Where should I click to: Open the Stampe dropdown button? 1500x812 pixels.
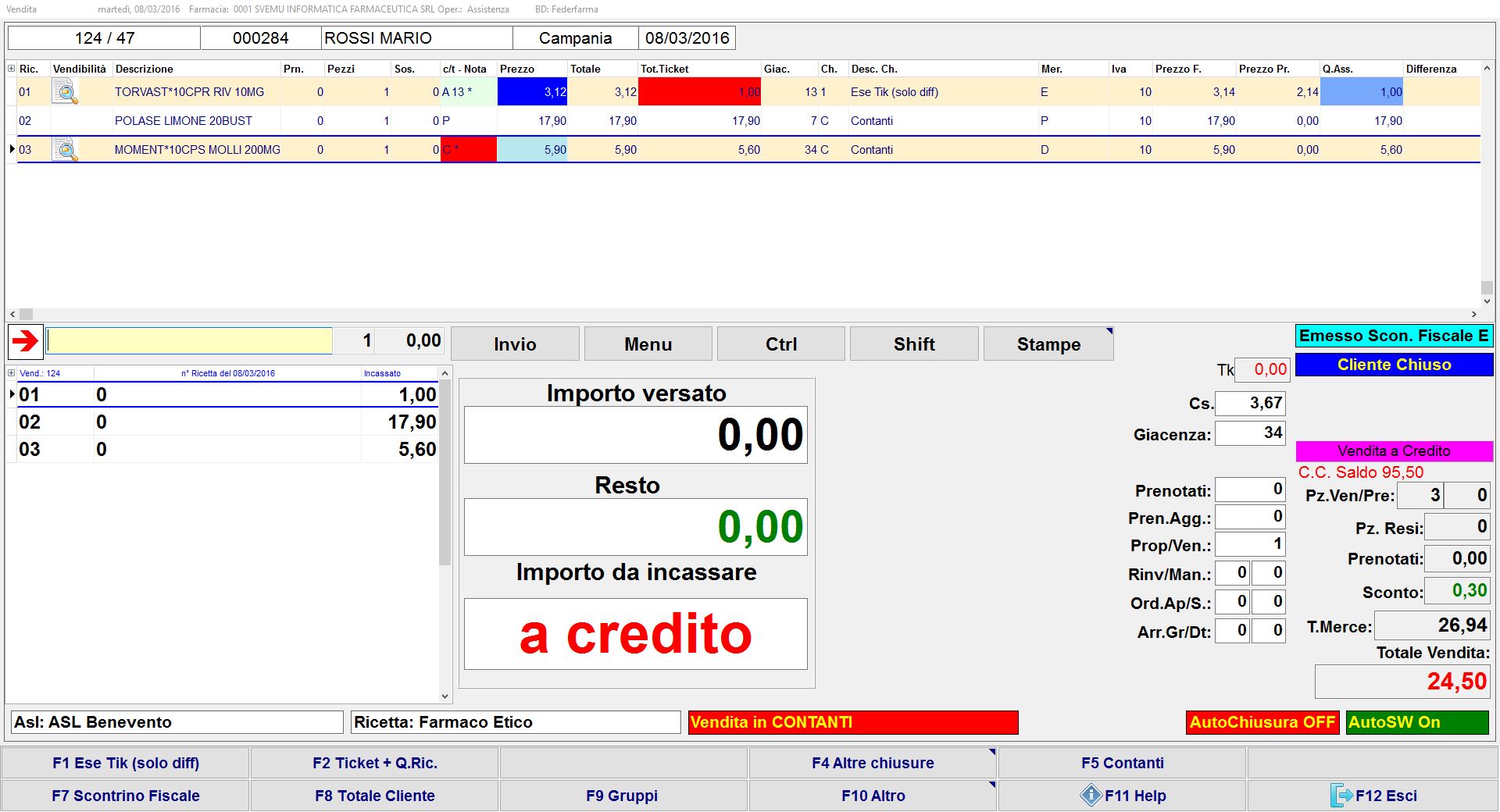pos(1048,344)
